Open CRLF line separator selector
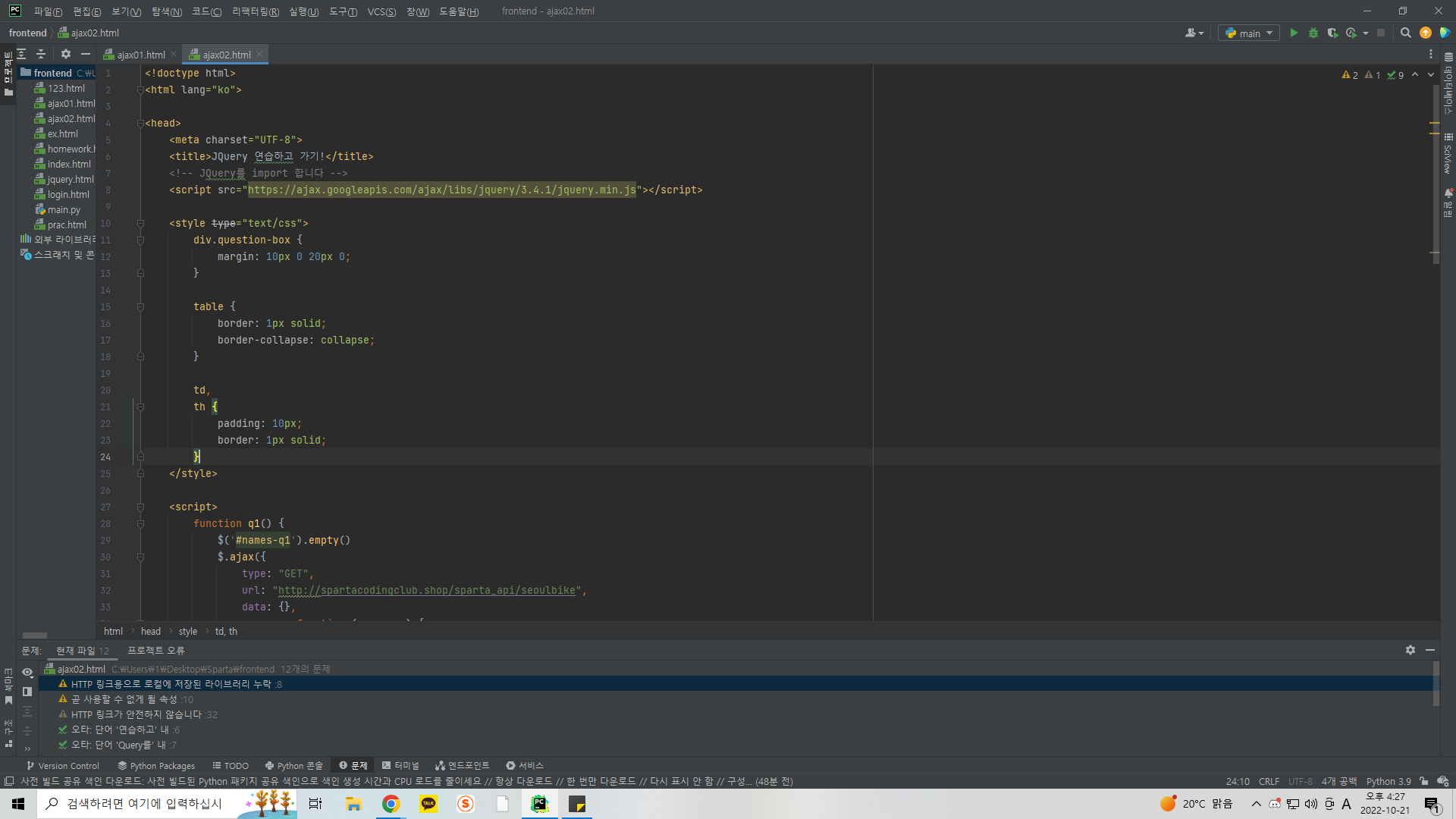1456x819 pixels. click(1269, 781)
